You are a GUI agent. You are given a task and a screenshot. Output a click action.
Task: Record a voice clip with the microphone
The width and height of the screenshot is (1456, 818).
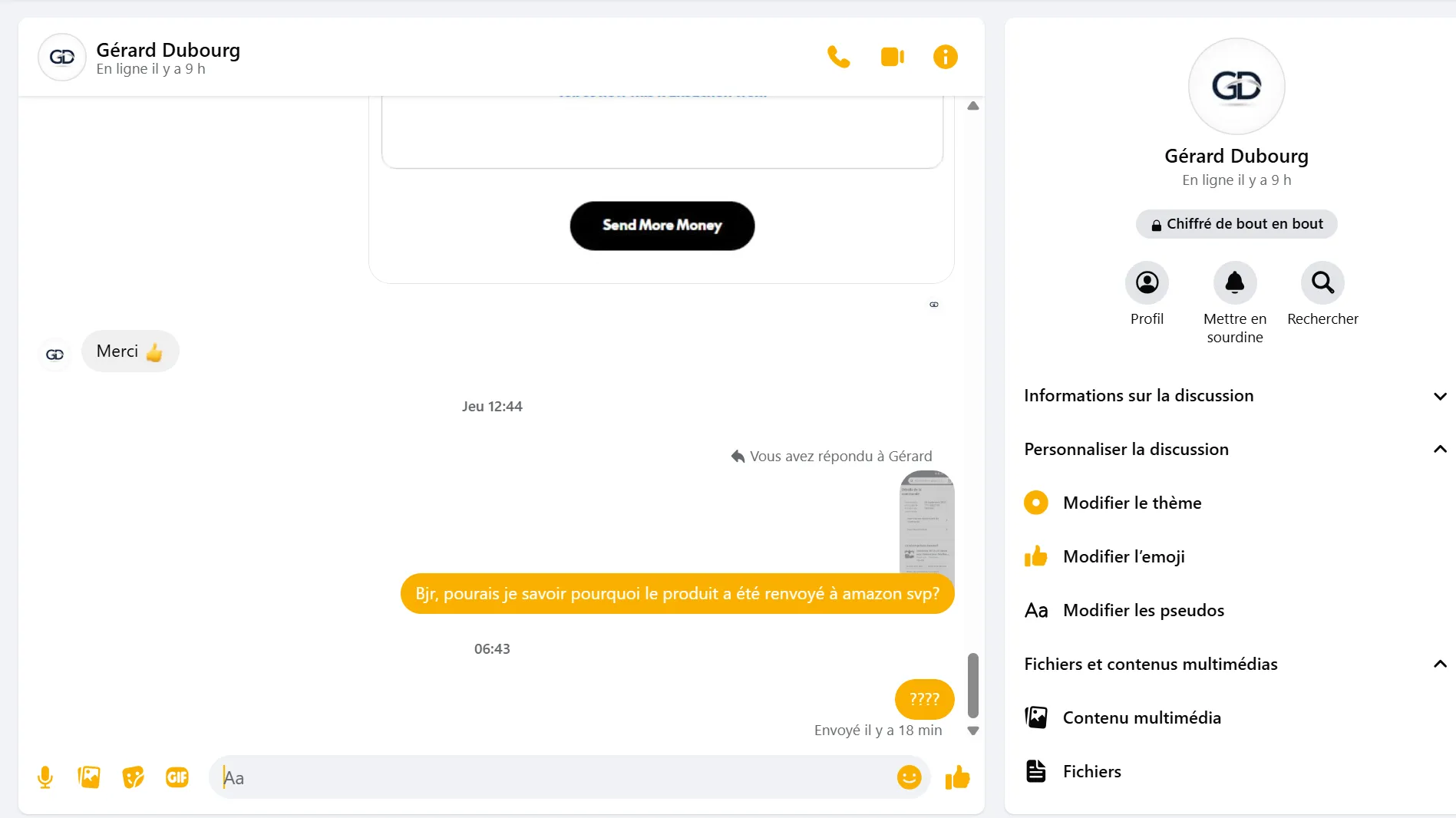point(45,777)
